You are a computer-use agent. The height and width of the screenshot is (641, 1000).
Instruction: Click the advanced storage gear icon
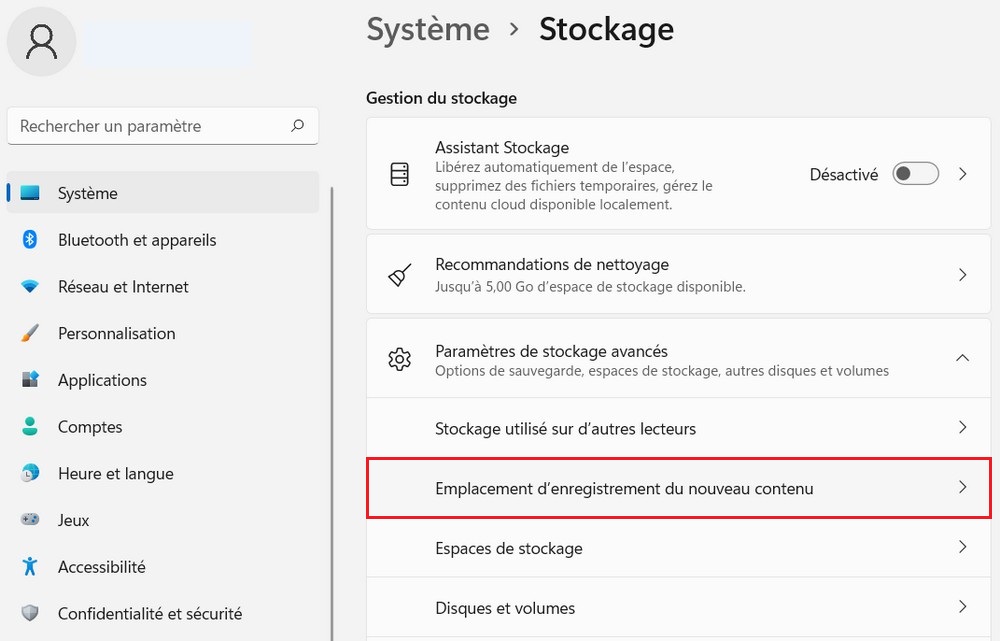399,359
